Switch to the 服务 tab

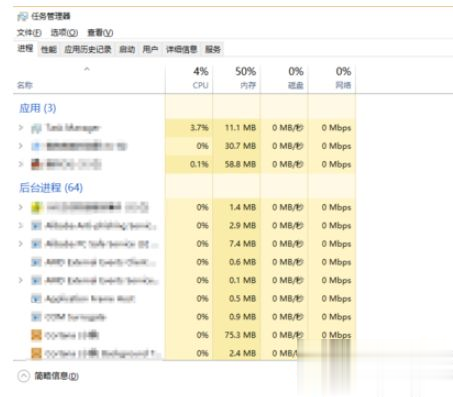click(x=213, y=49)
